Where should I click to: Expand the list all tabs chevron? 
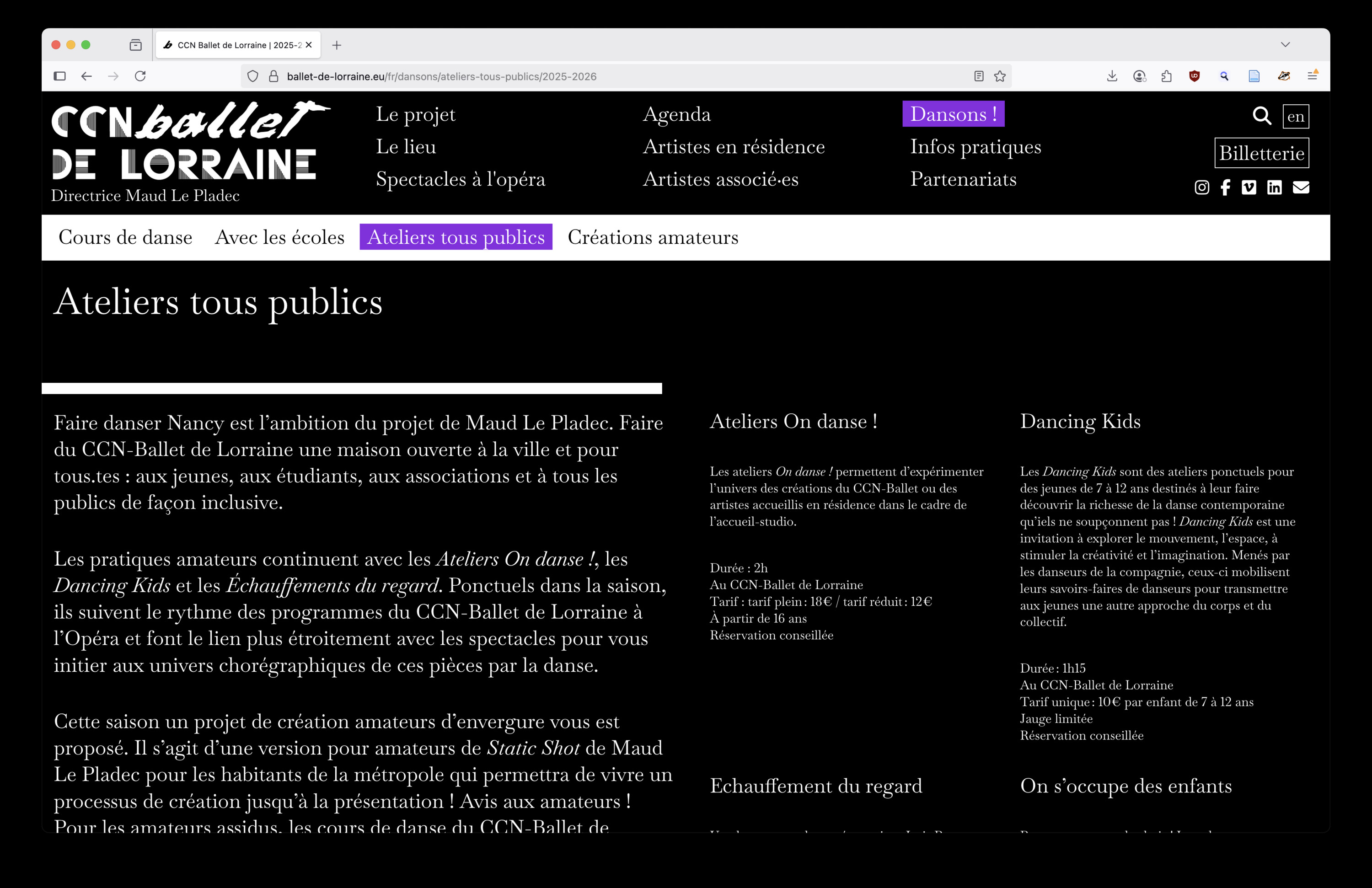click(1285, 45)
